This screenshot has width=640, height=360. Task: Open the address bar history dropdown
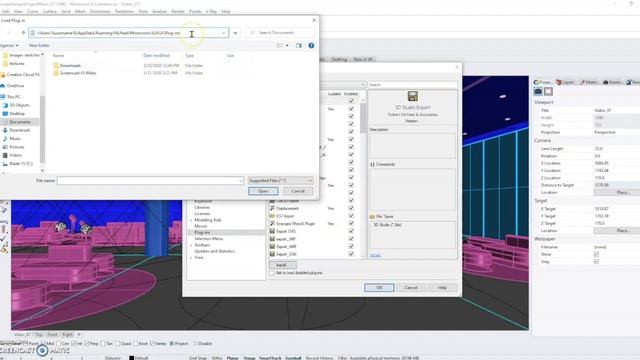tap(224, 33)
